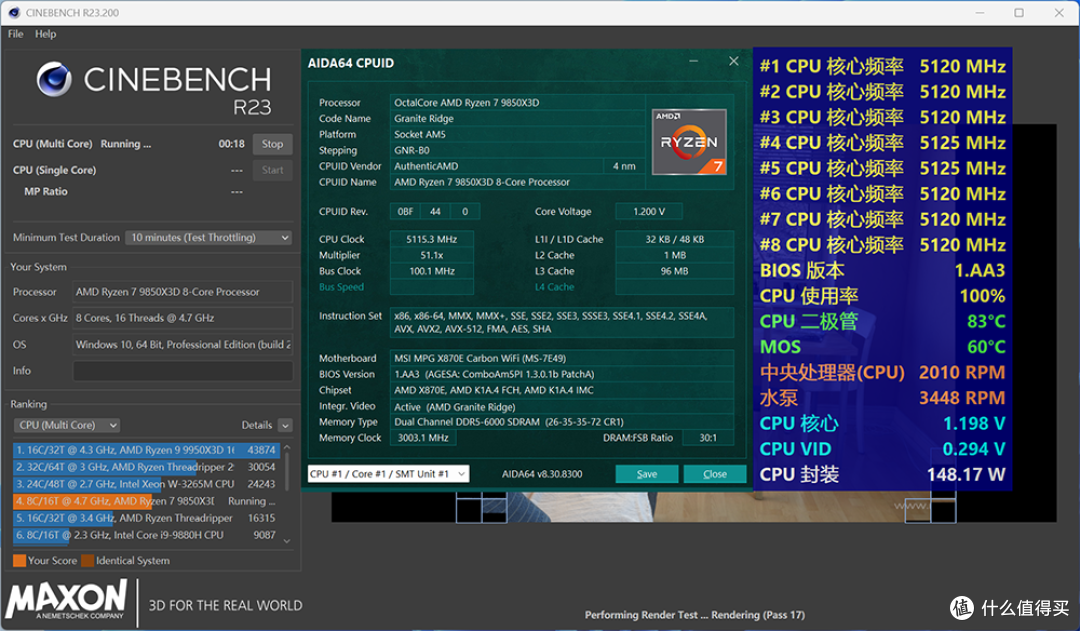Image resolution: width=1080 pixels, height=631 pixels.
Task: Click the orange Your Score legend swatch
Action: (19, 561)
